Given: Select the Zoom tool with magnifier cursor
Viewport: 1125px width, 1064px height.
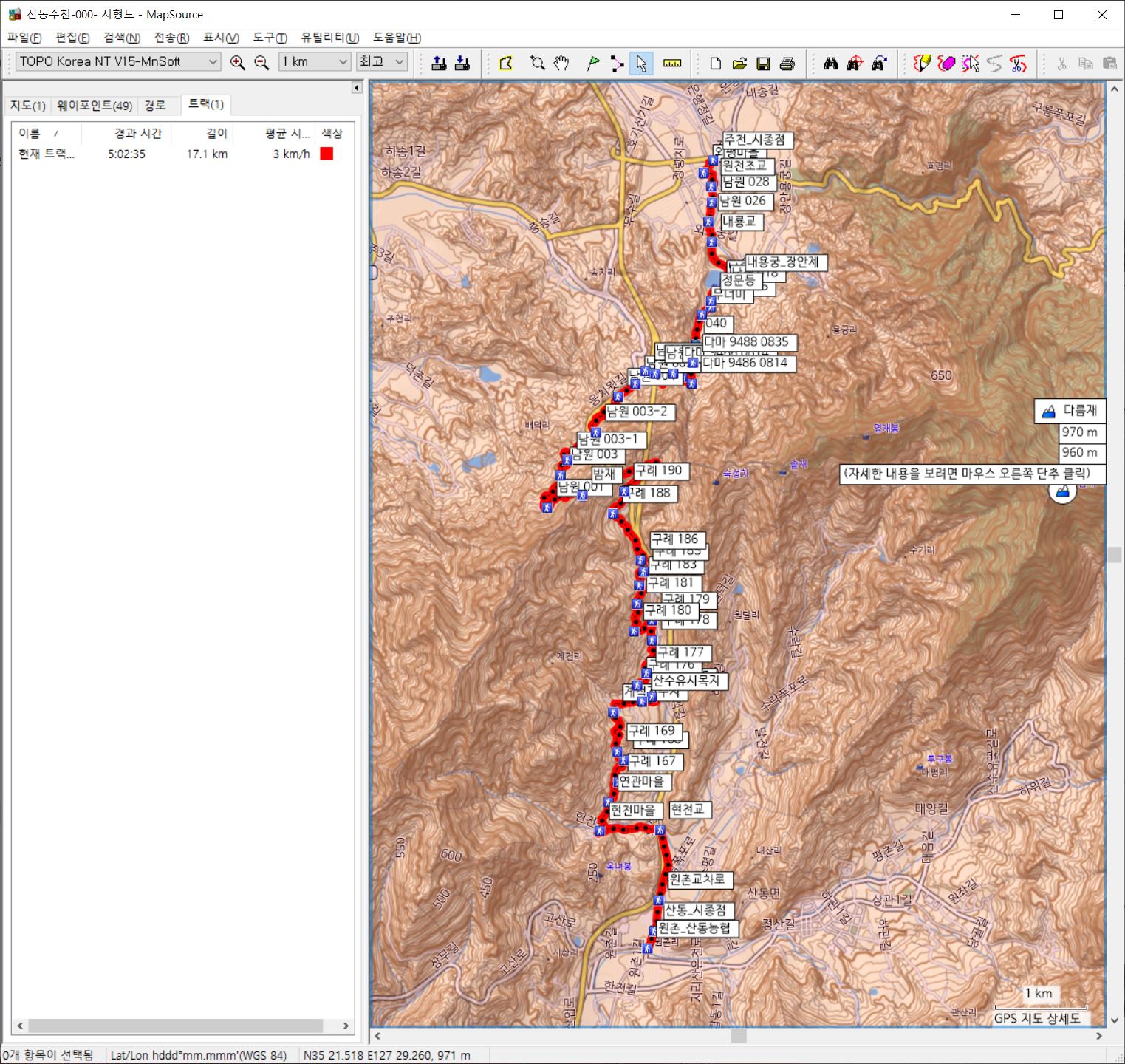Looking at the screenshot, I should tap(537, 63).
